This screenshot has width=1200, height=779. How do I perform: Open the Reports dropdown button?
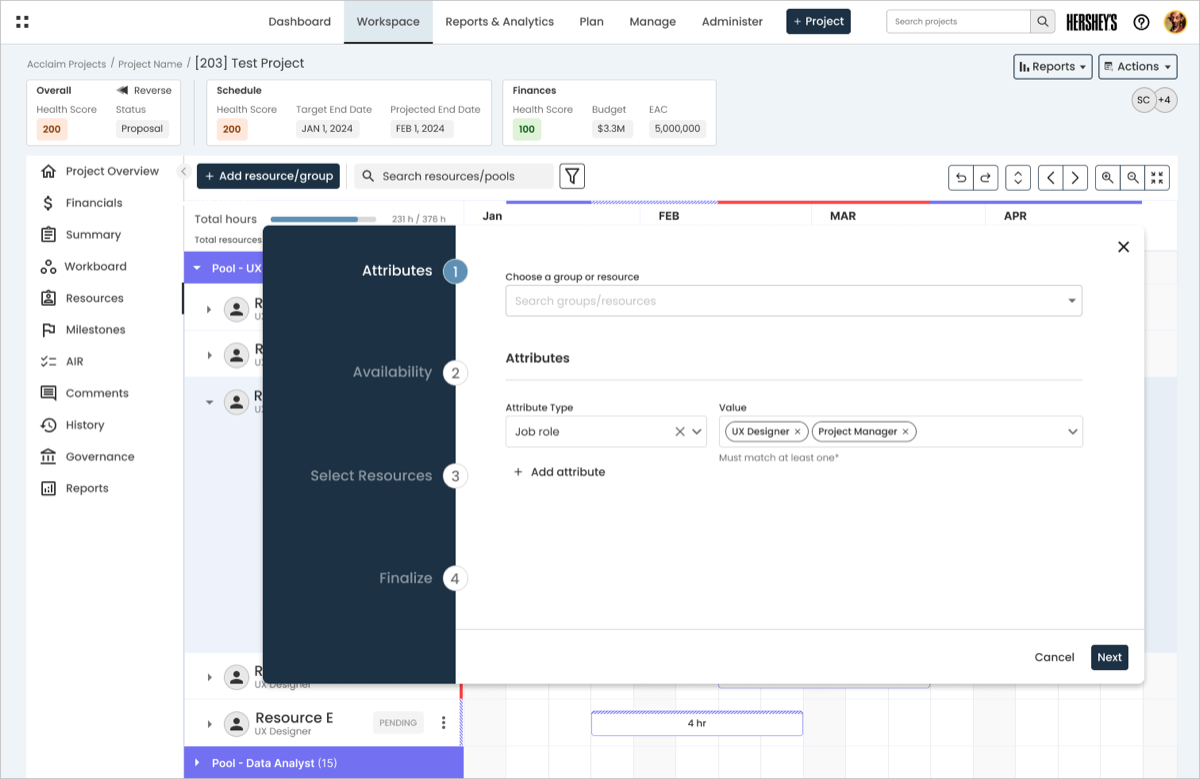1052,67
